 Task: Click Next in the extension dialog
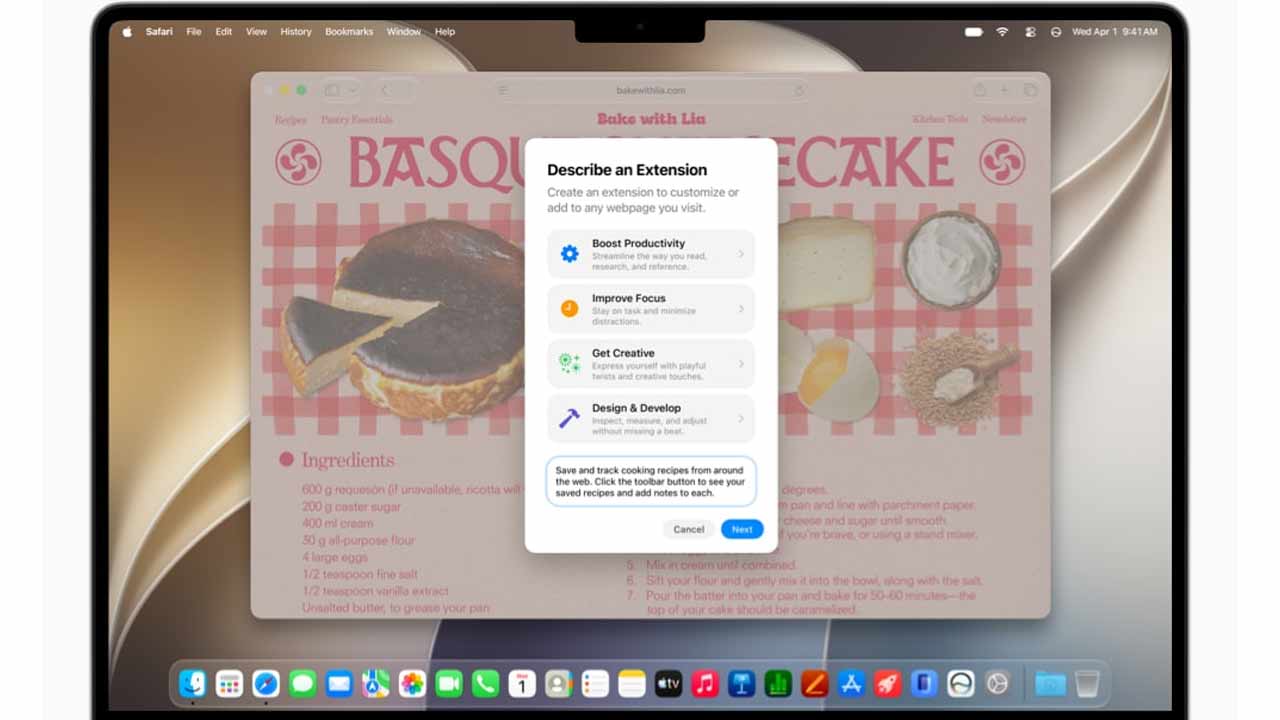coord(742,529)
